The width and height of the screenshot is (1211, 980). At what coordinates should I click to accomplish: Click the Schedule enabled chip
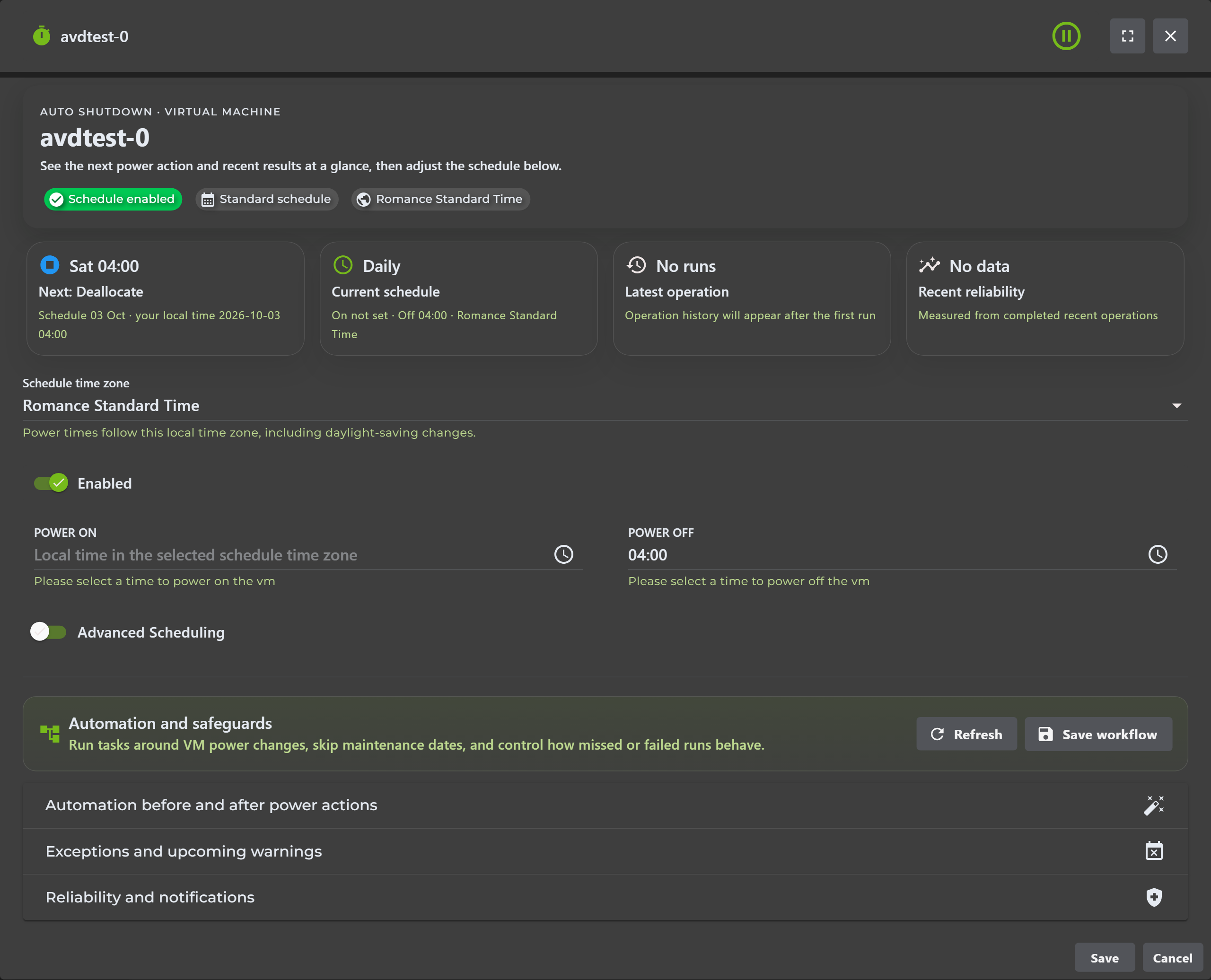pos(113,199)
